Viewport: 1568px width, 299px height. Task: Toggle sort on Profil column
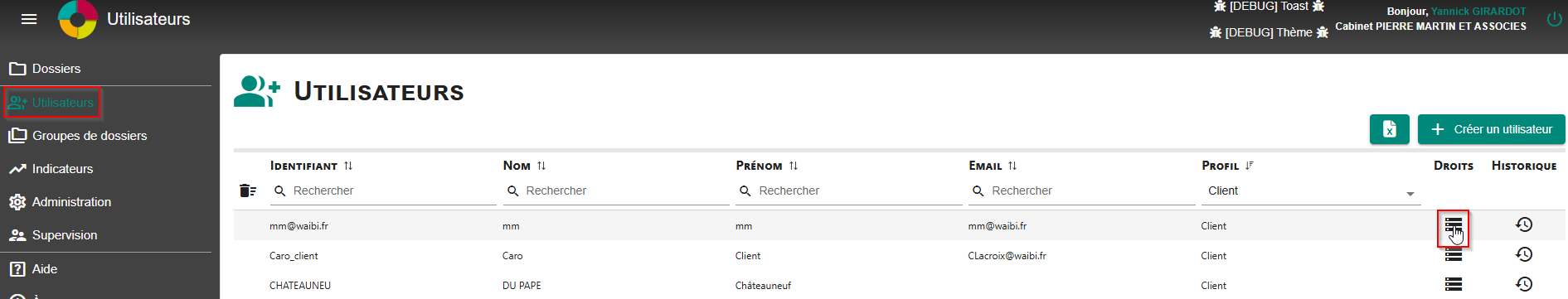pyautogui.click(x=1250, y=166)
